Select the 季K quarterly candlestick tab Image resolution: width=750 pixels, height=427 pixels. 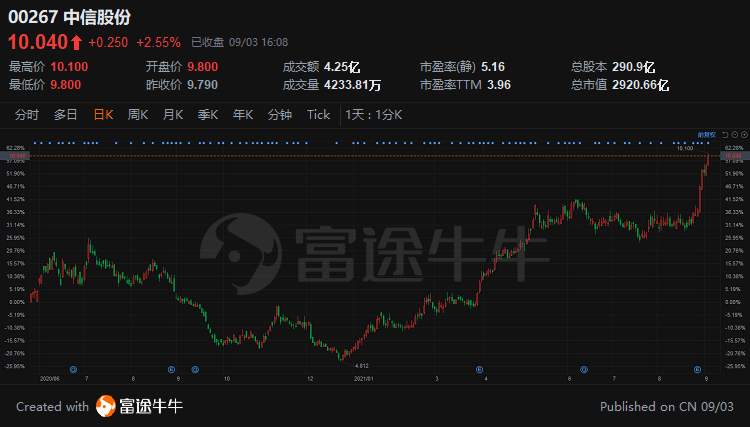[x=208, y=115]
